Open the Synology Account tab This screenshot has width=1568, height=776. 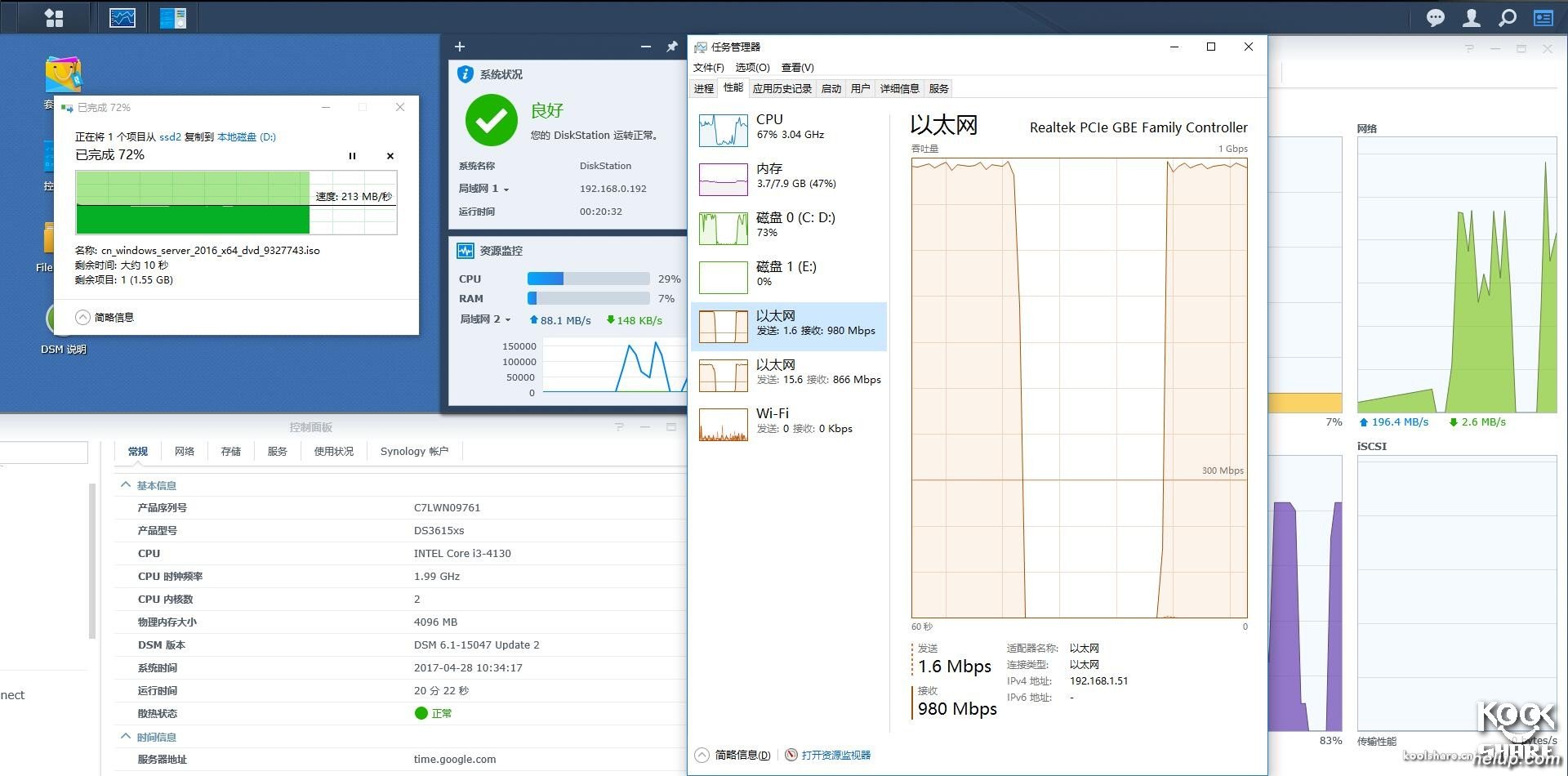tap(414, 451)
